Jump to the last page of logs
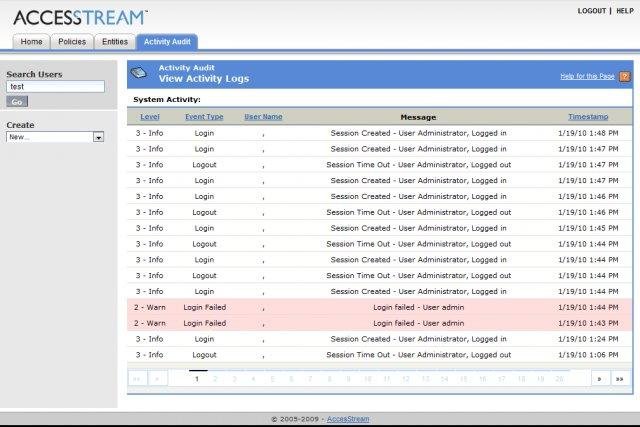The height and width of the screenshot is (427, 640). tap(620, 379)
